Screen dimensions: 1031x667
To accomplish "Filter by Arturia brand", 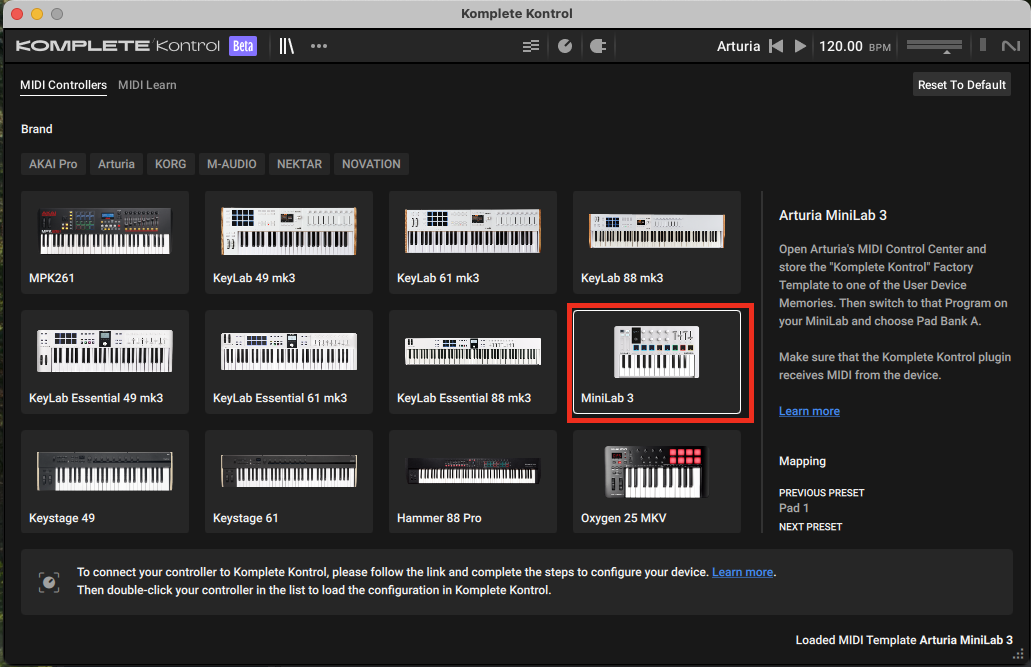I will pyautogui.click(x=116, y=164).
